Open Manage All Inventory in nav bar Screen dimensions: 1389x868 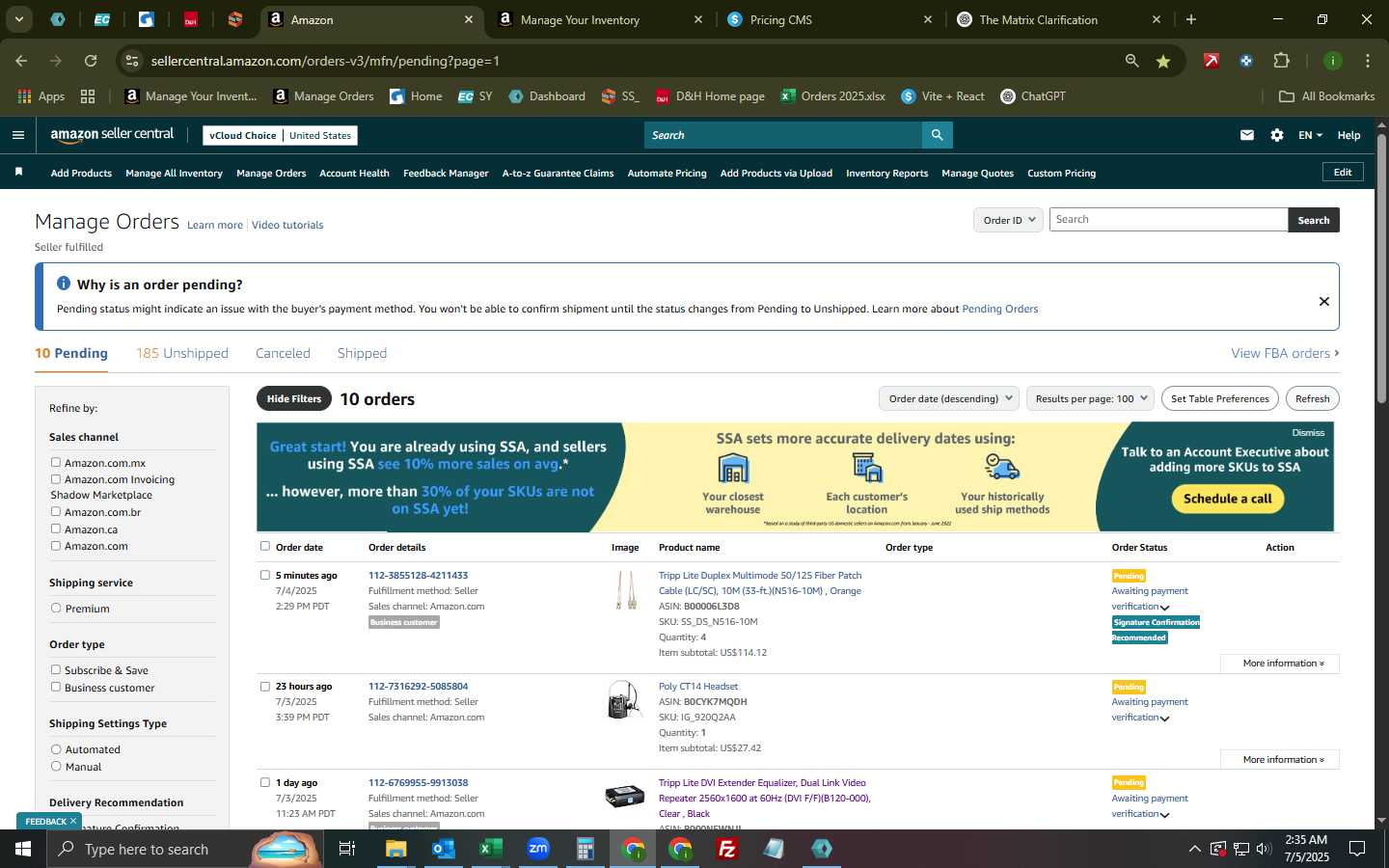coord(174,174)
